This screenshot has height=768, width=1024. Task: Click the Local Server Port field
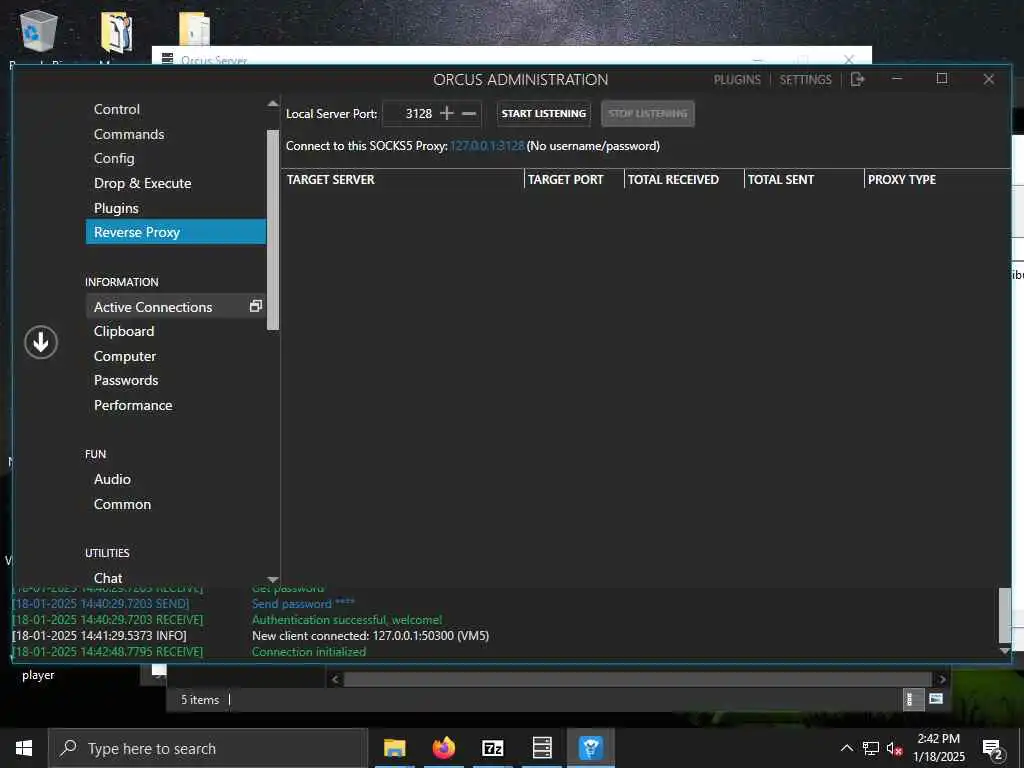click(x=409, y=114)
